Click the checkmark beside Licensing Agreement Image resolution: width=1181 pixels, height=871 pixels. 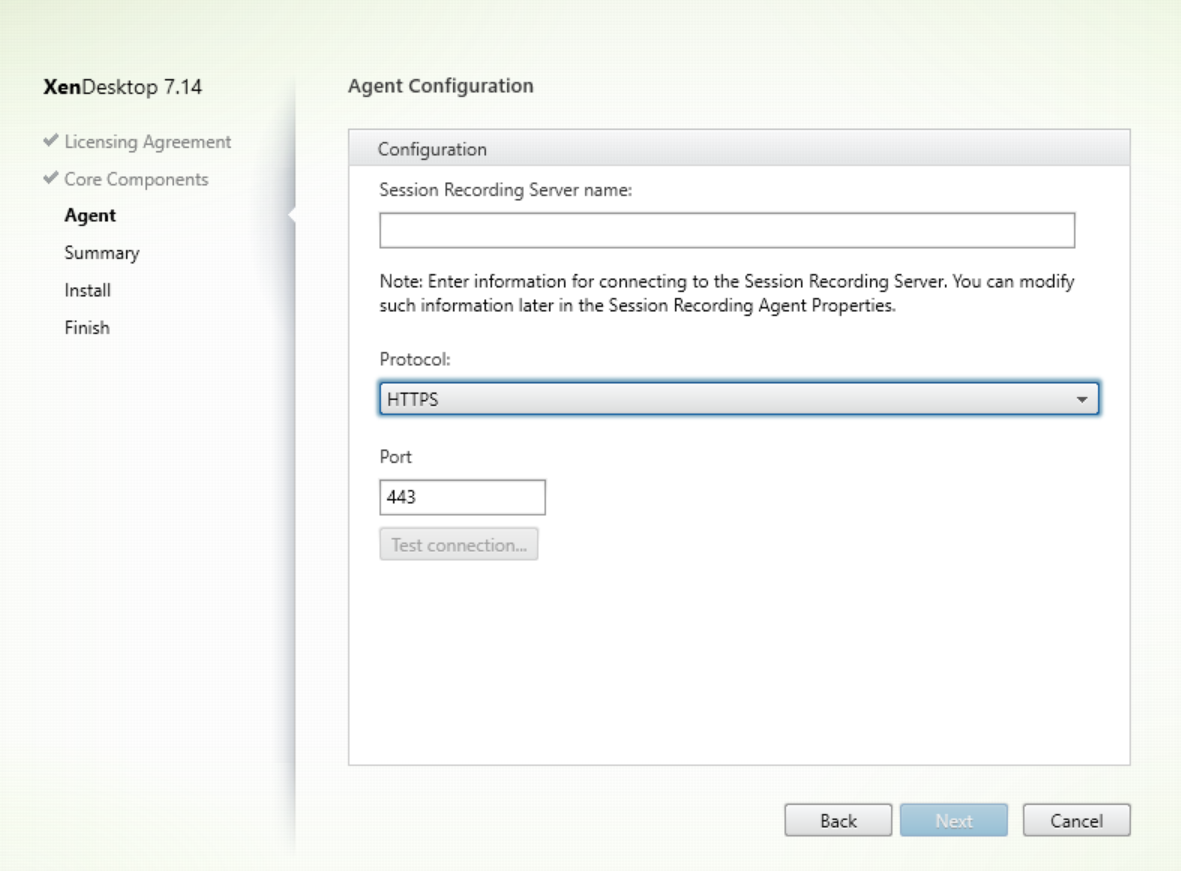coord(52,142)
